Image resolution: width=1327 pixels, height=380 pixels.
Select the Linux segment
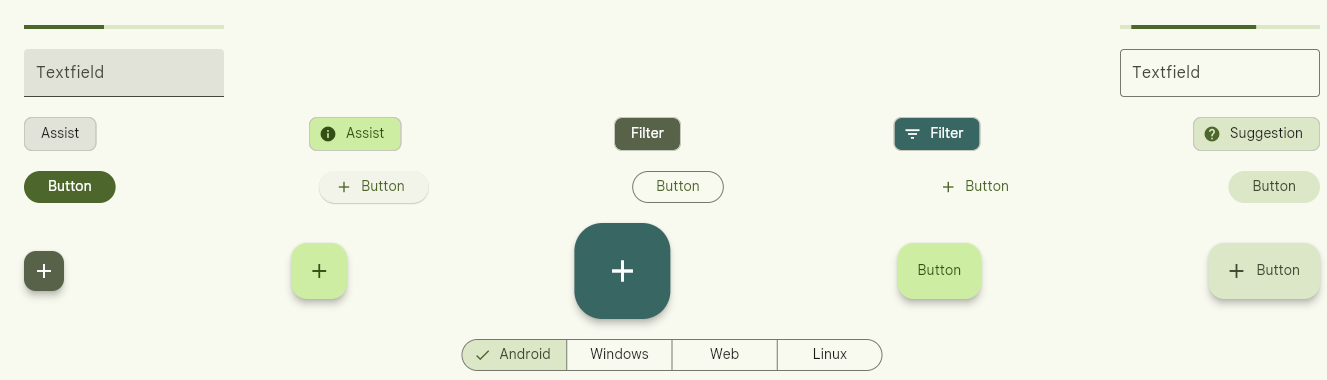[829, 355]
